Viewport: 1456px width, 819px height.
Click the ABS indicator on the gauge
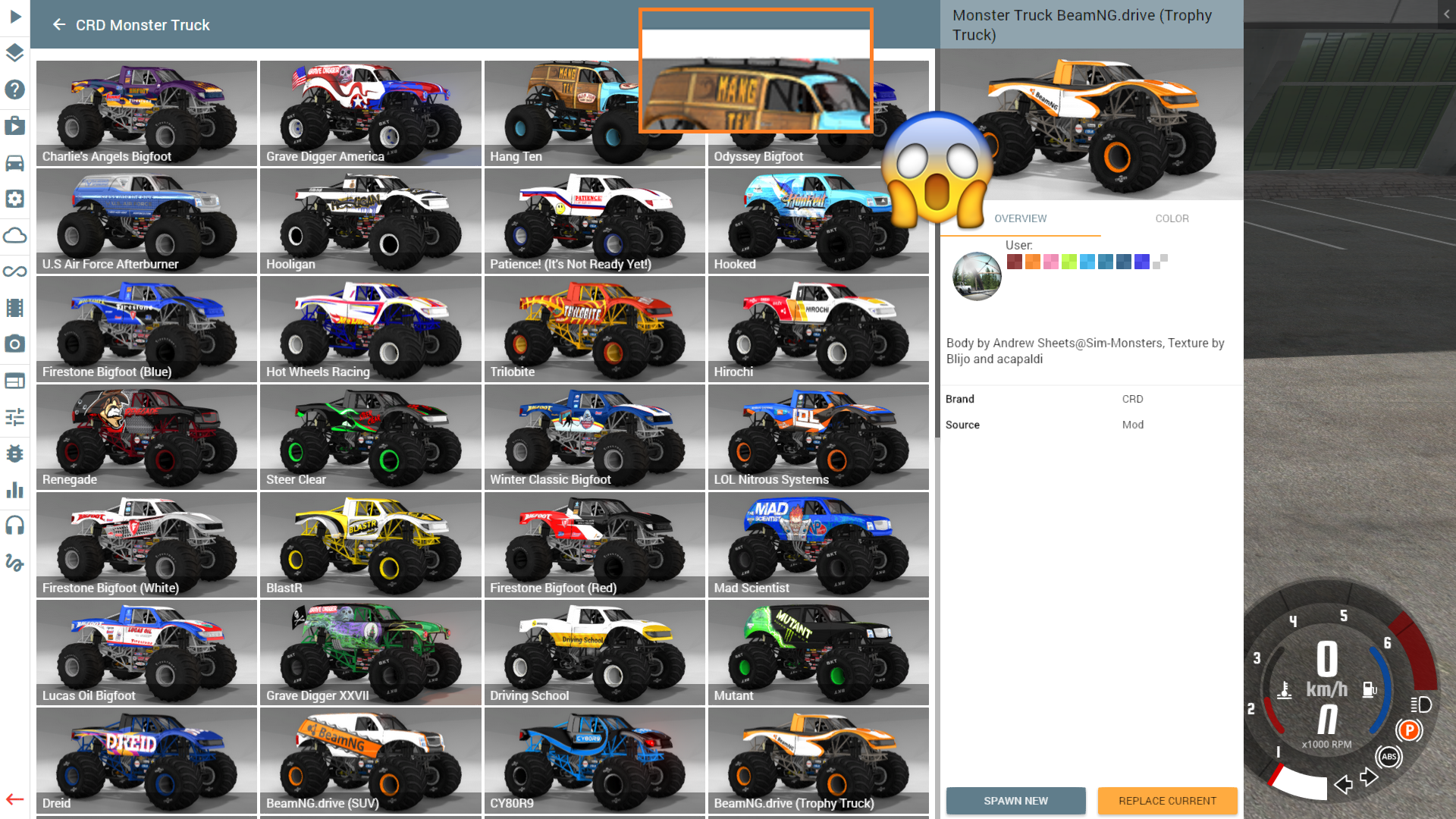(x=1389, y=757)
